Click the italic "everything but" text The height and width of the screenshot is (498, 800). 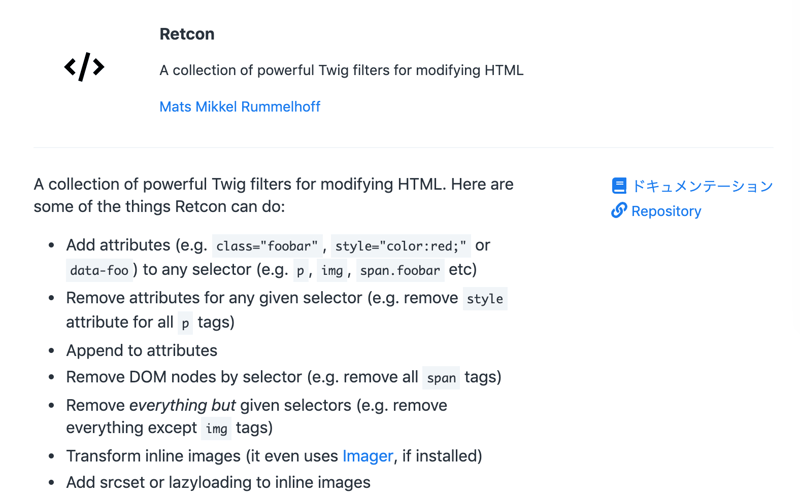(x=181, y=405)
